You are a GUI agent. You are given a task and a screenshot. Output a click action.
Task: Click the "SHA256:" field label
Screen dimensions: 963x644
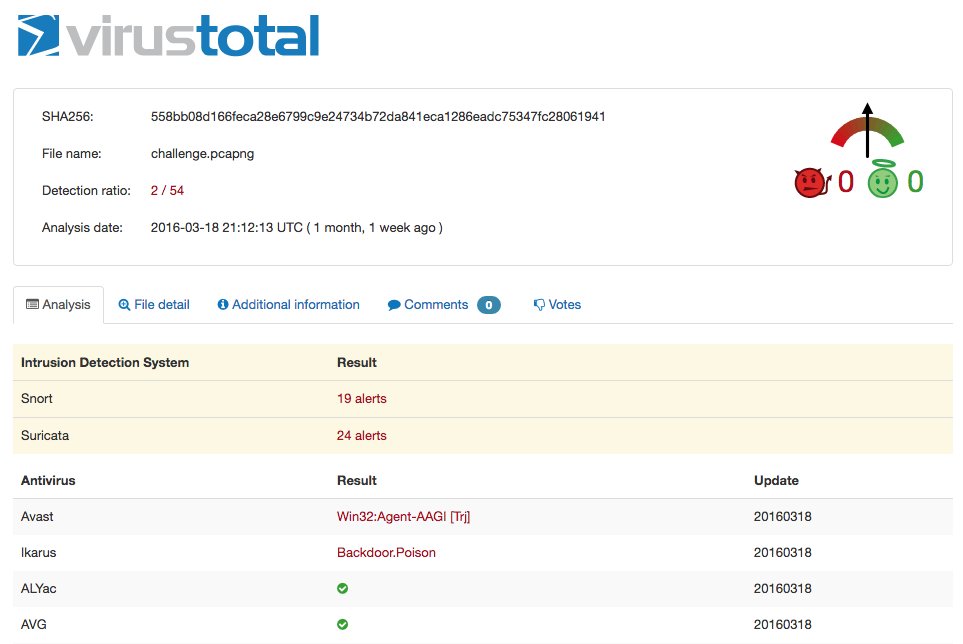pyautogui.click(x=68, y=117)
